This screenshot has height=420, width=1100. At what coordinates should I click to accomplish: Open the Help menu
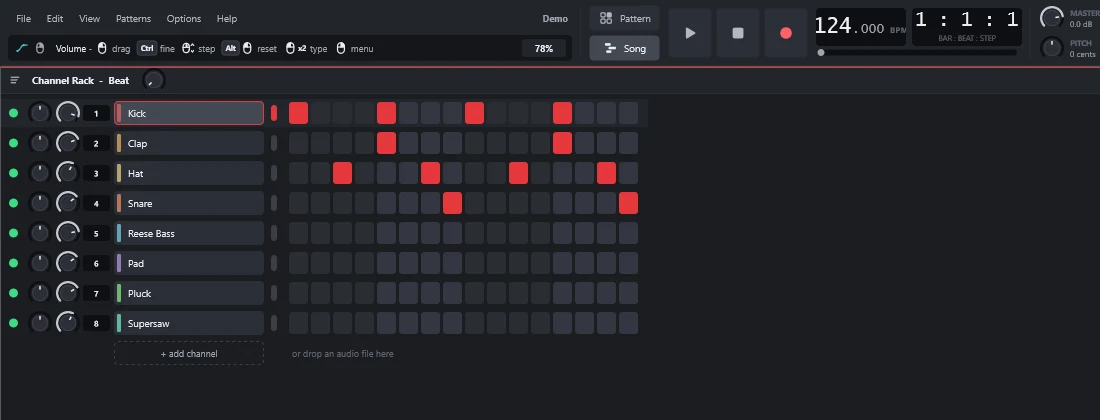tap(227, 19)
